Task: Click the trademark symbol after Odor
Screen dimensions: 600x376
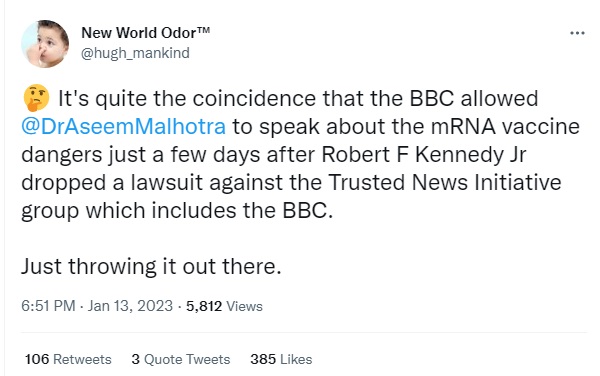Action: coord(204,30)
